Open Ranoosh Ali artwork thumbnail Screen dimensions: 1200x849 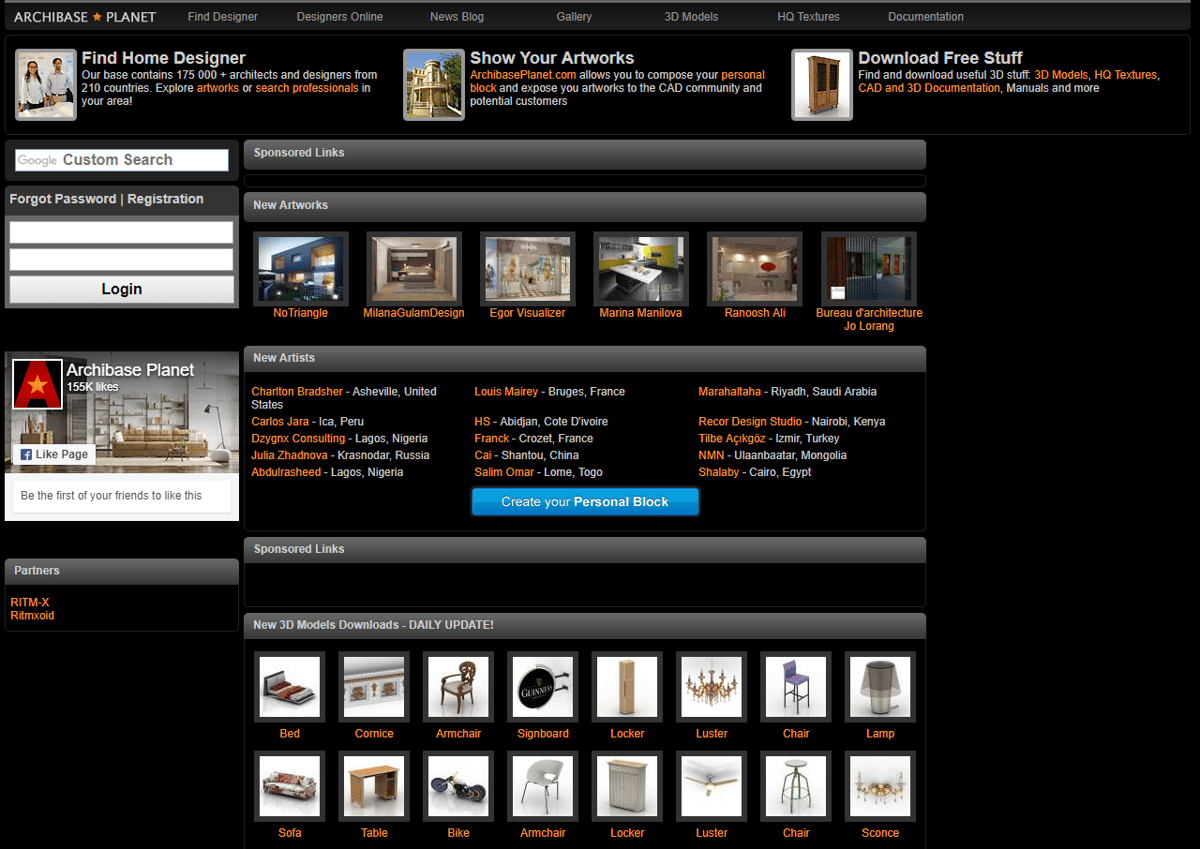[x=755, y=268]
